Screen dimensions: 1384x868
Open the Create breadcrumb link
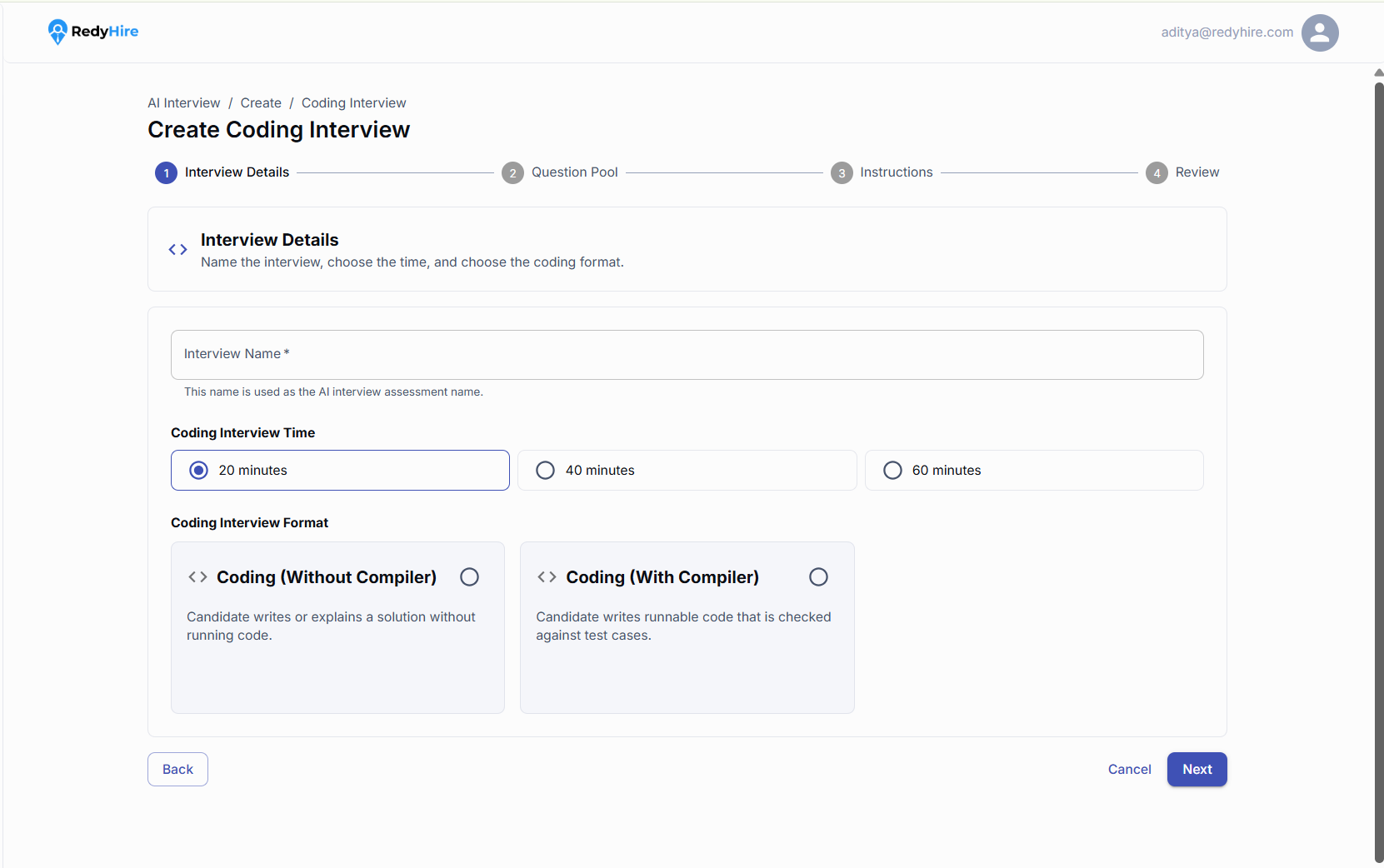pyautogui.click(x=261, y=102)
